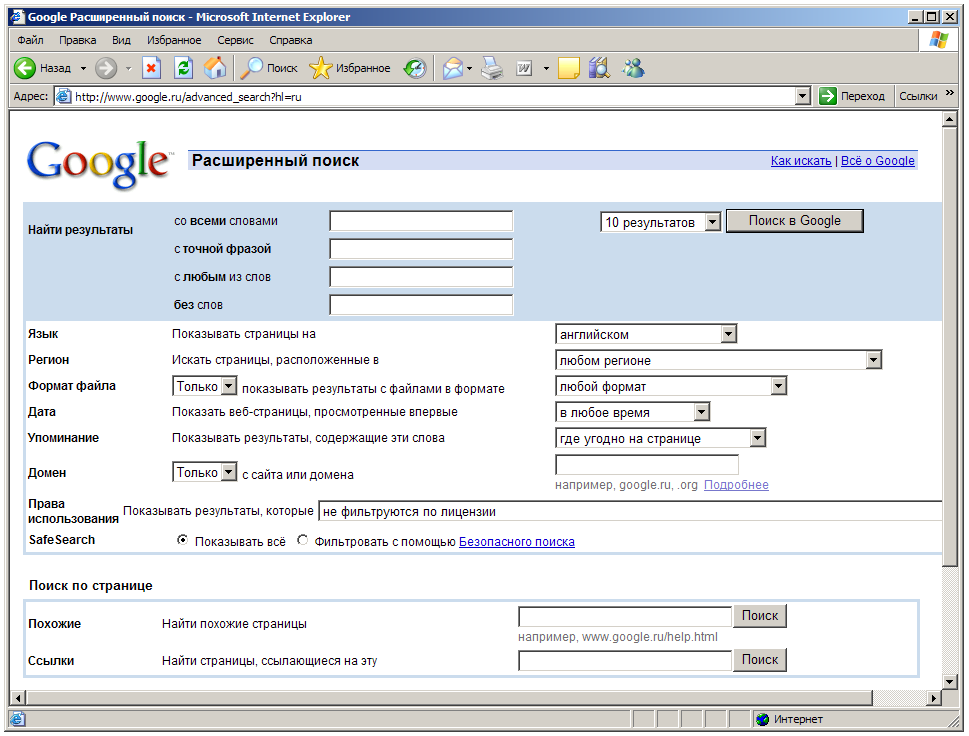Open 'Всё о Google' link
Viewport: 969px width, 736px height.
878,161
